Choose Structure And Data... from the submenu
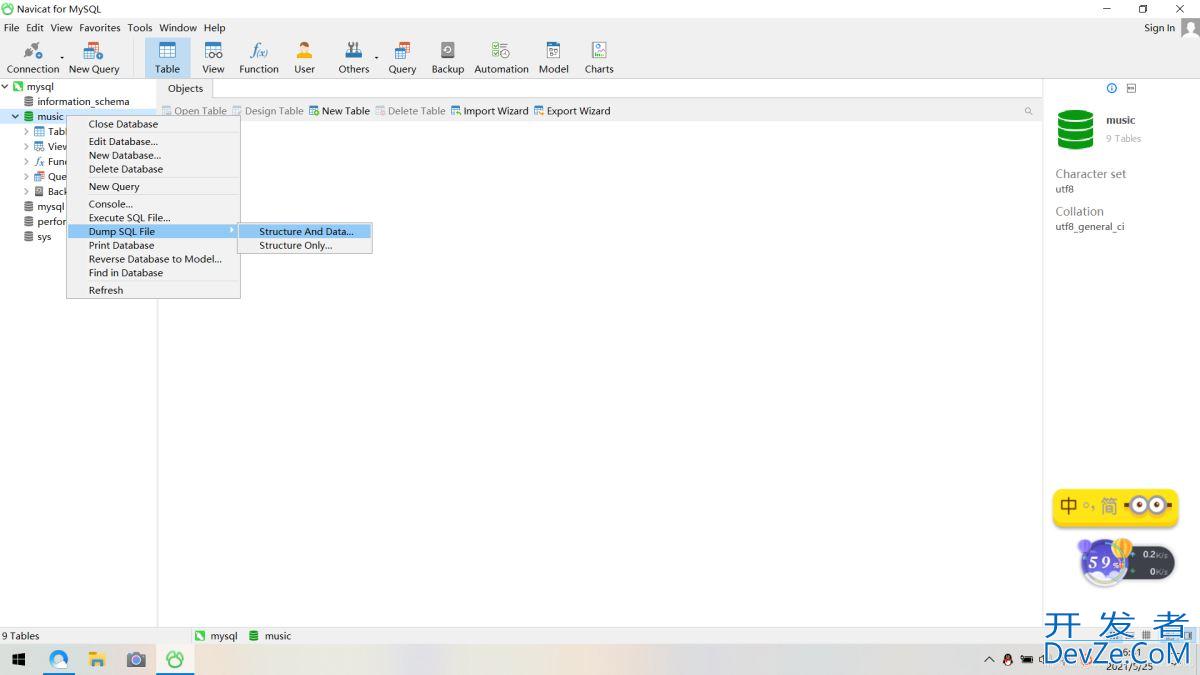 (x=305, y=232)
